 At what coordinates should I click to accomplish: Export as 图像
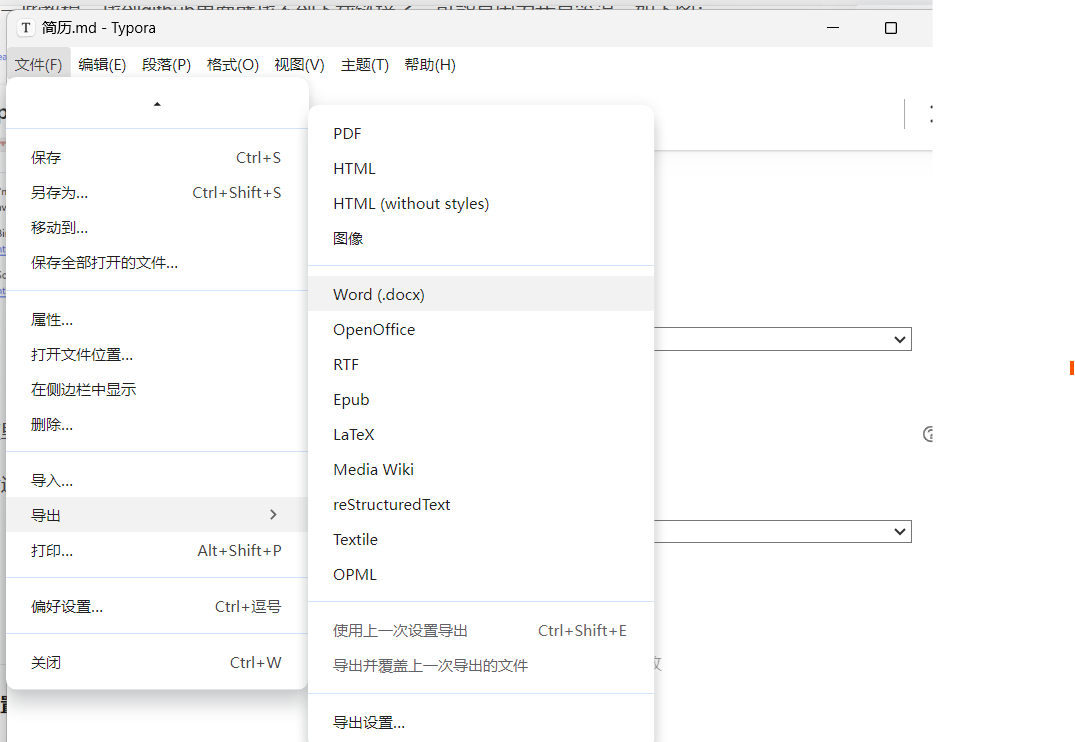click(481, 239)
